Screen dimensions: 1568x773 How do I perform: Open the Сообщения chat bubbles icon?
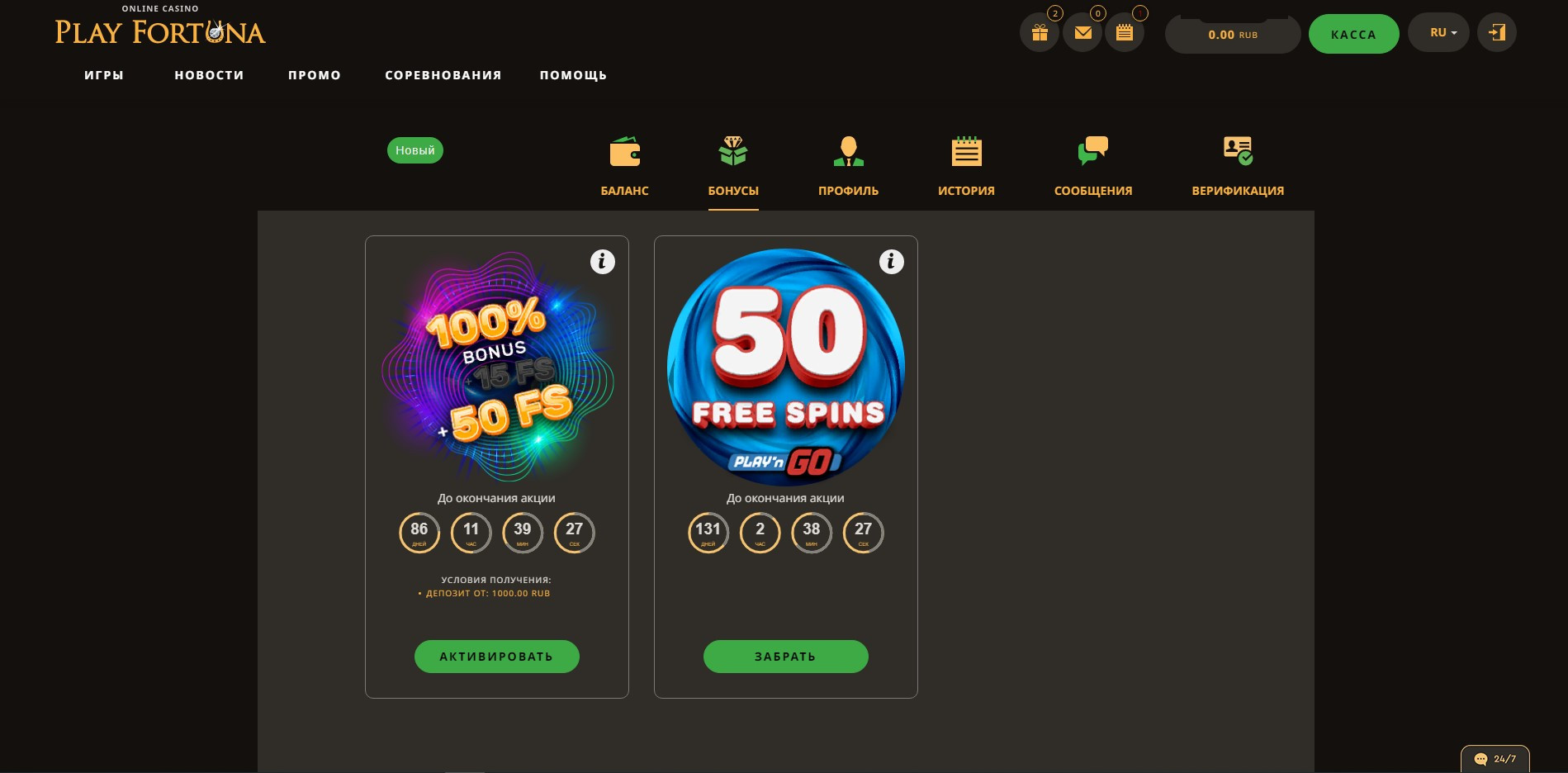tap(1093, 151)
